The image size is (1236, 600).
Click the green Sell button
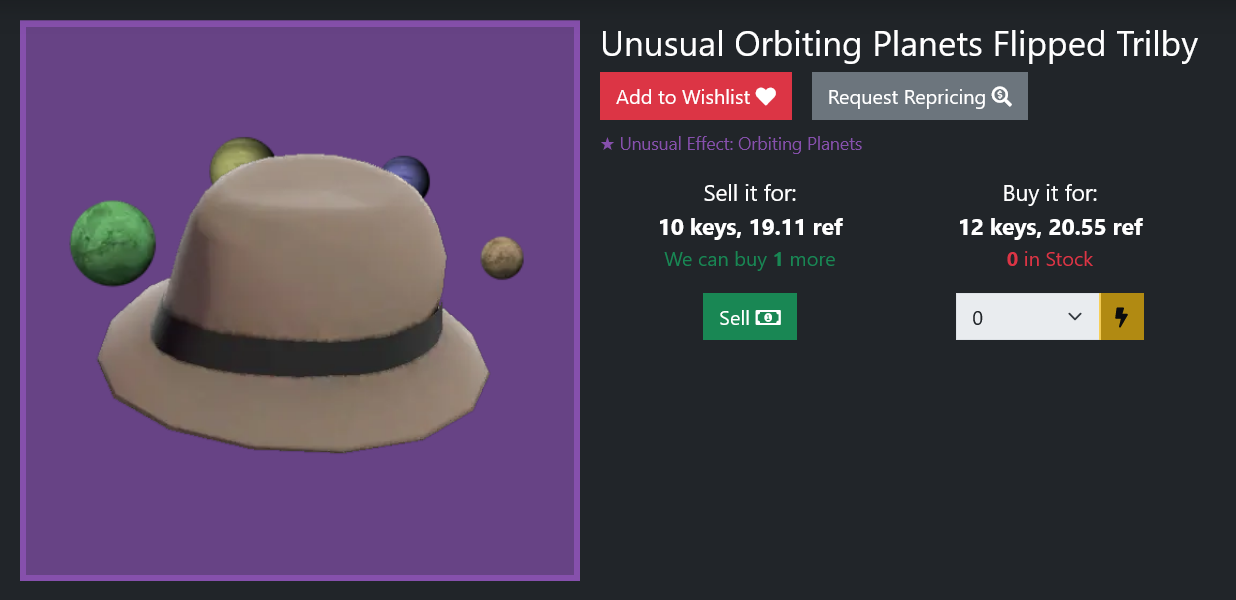750,317
